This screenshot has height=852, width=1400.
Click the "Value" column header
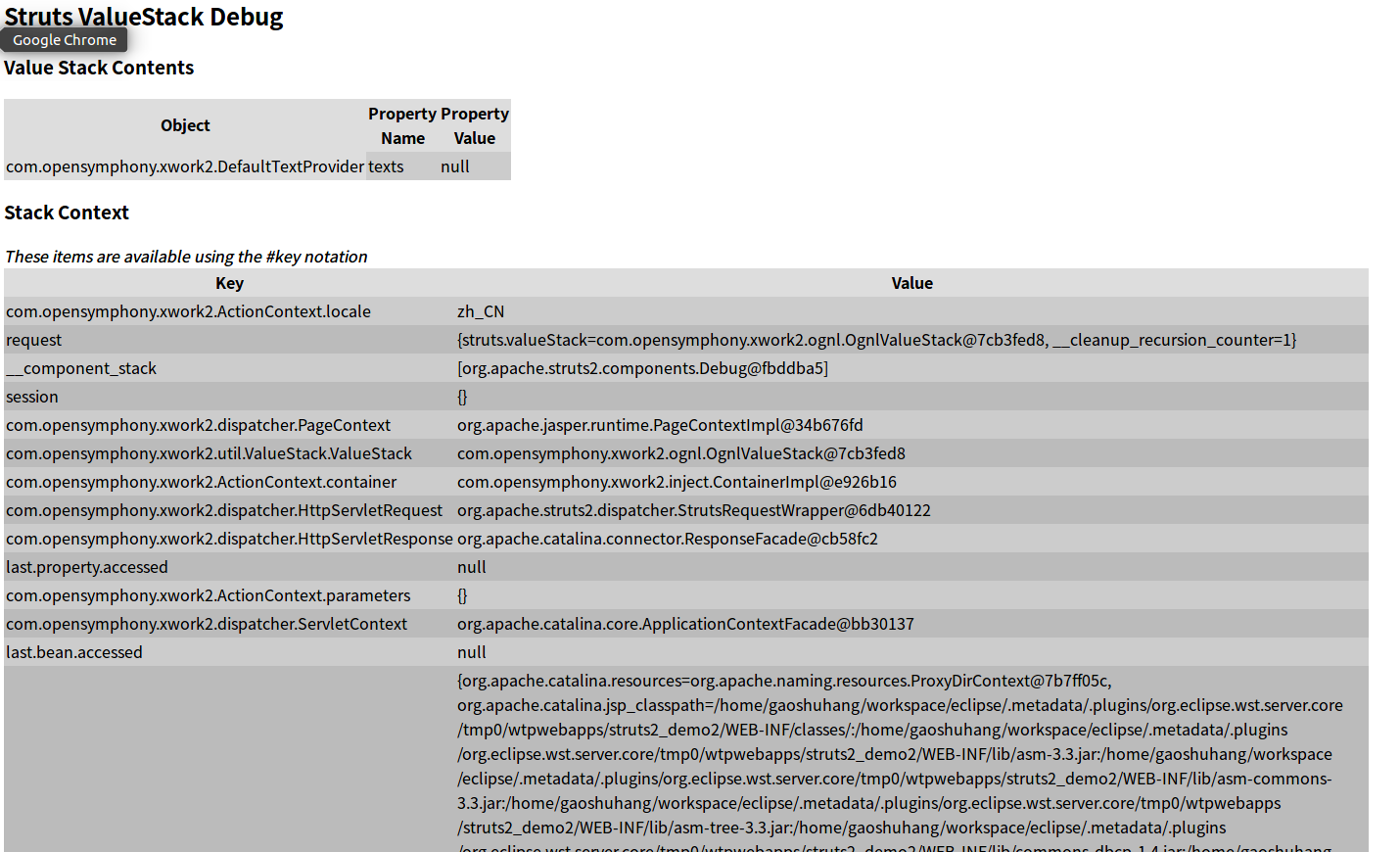coord(911,283)
